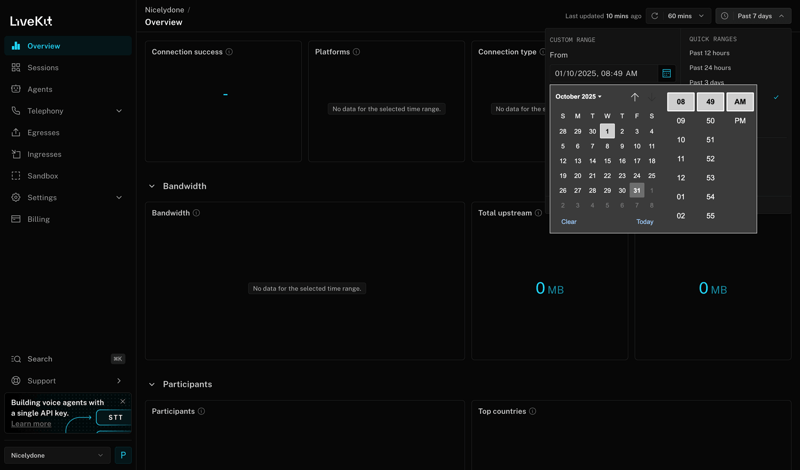Open the Nicelydone project switcher dropdown
This screenshot has height=470, width=800.
57,455
